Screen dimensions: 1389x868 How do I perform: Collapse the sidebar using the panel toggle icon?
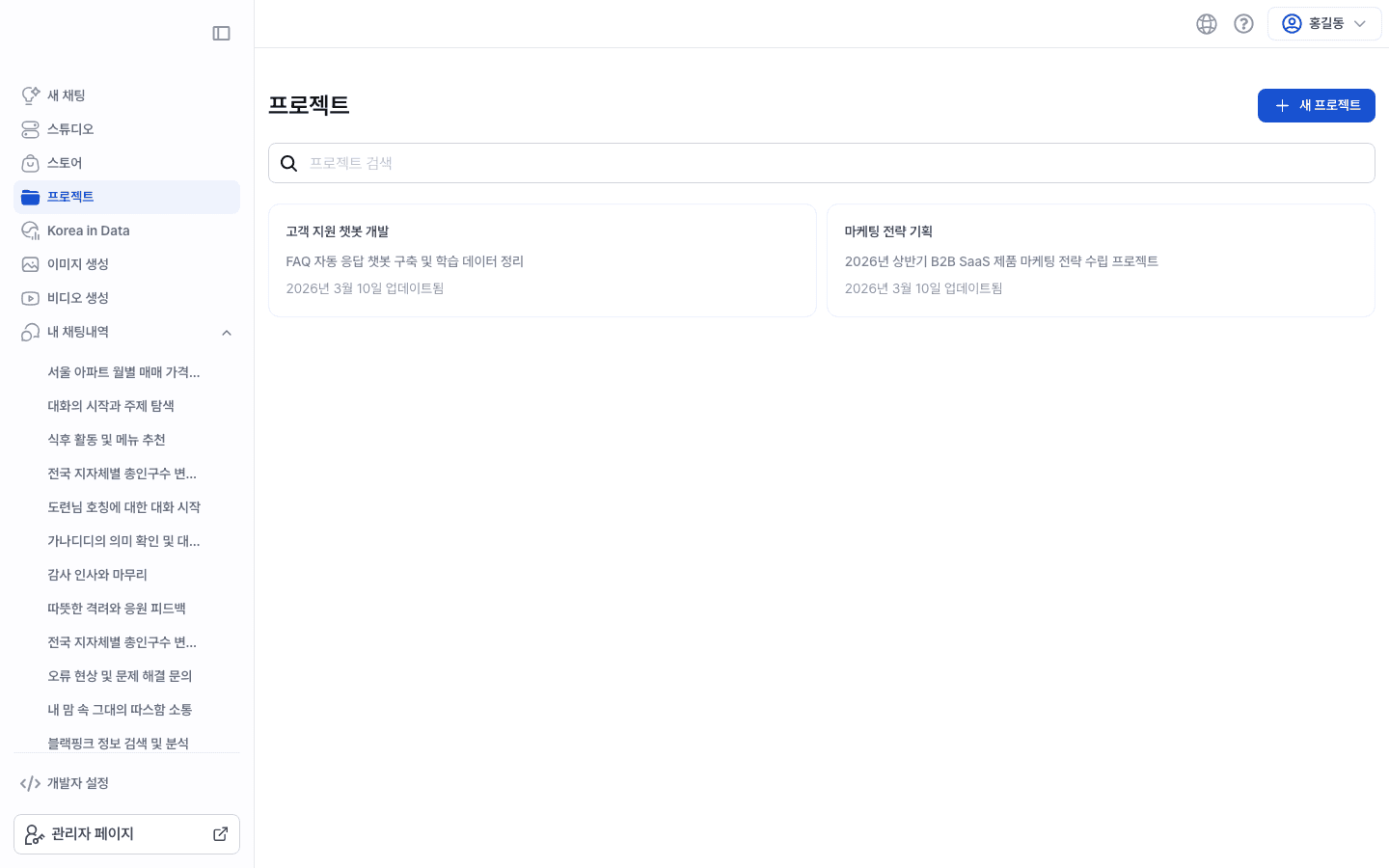pos(221,33)
